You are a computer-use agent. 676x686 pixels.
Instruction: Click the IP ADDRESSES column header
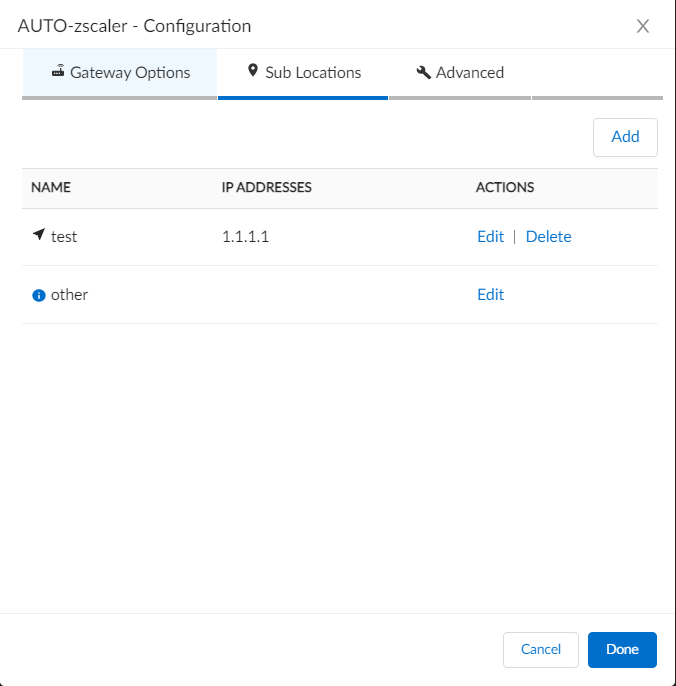point(267,188)
